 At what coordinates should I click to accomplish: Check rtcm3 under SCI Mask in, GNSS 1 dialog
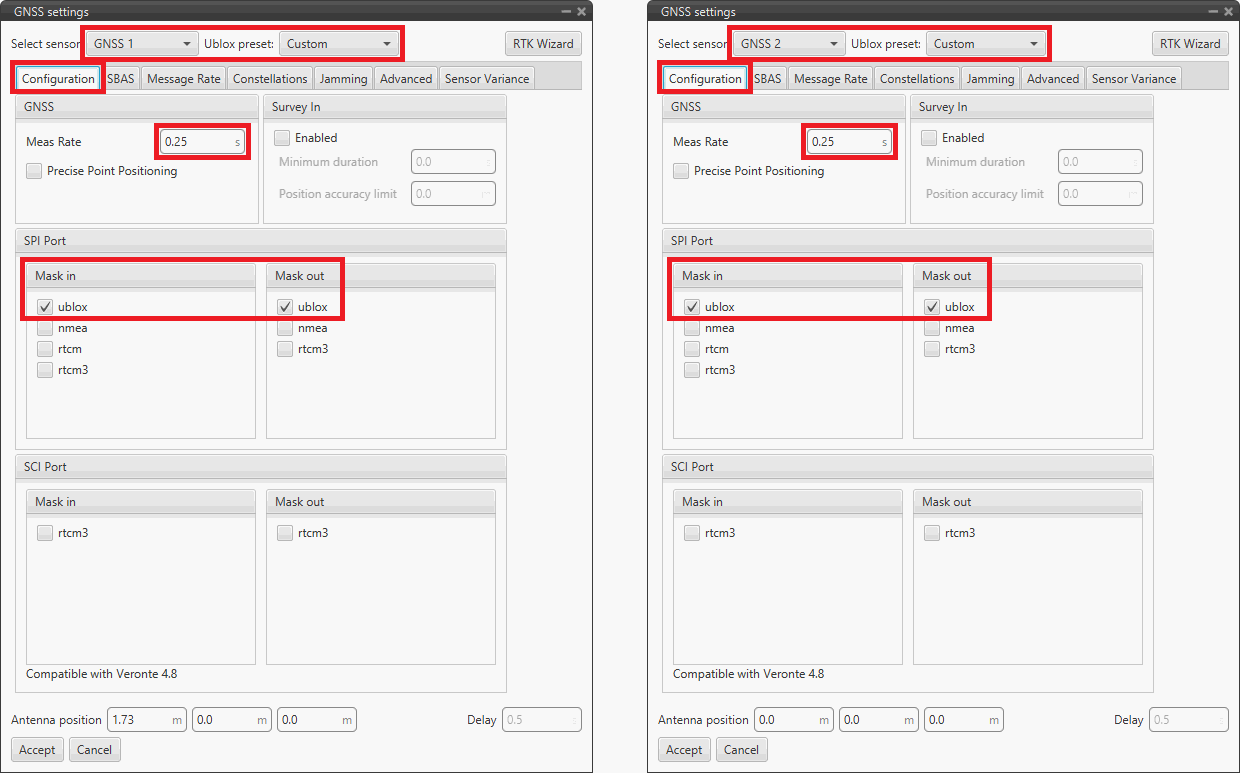click(x=45, y=533)
